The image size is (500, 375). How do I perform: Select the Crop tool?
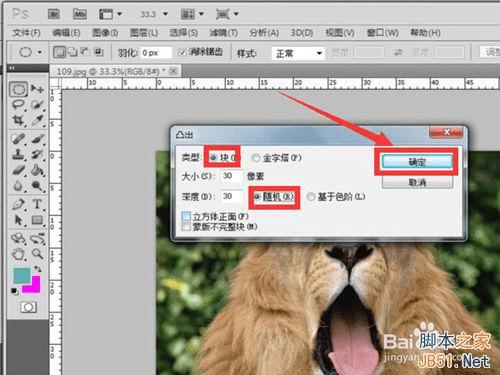pos(18,120)
